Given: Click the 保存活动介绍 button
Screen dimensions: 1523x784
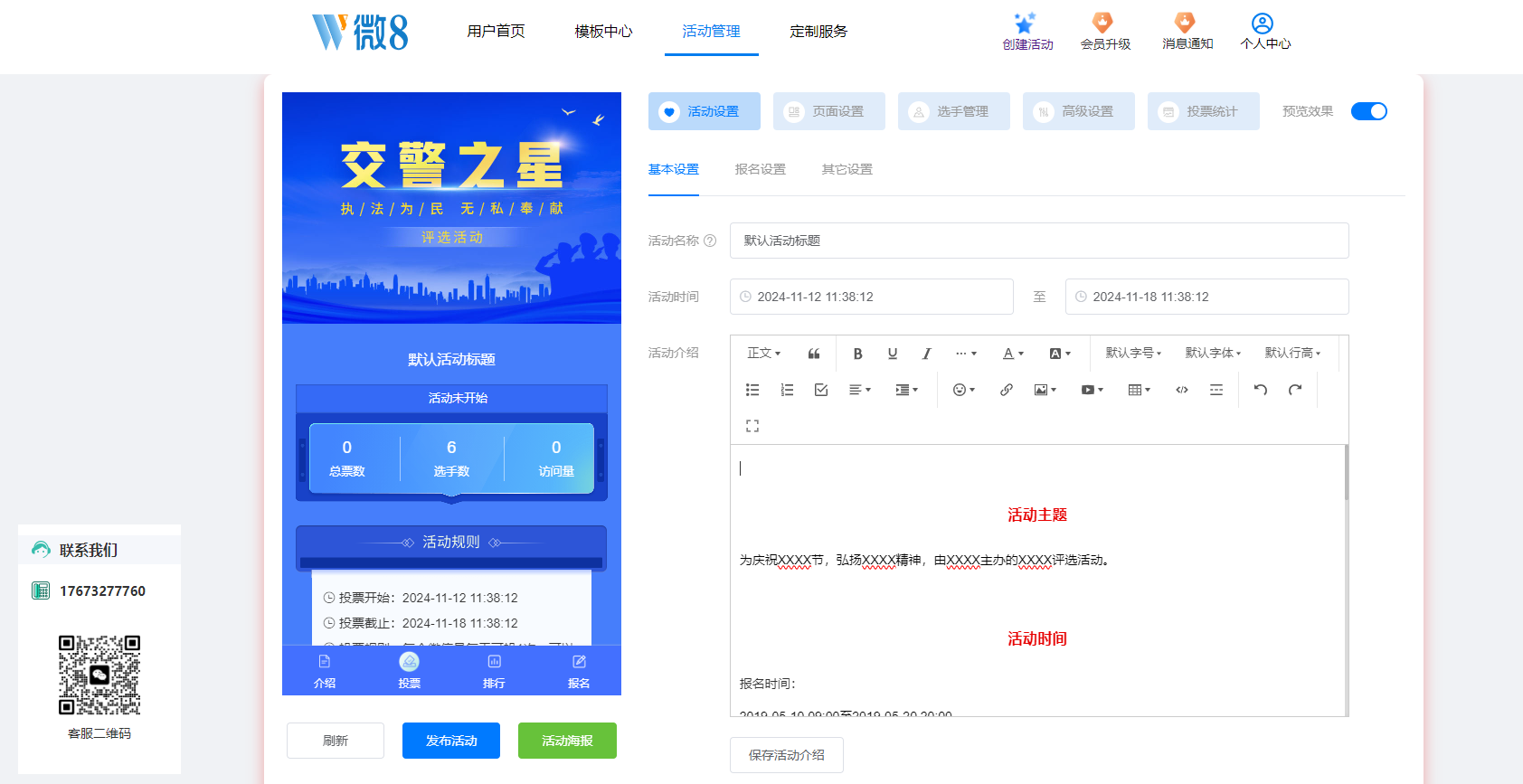Looking at the screenshot, I should (x=787, y=755).
